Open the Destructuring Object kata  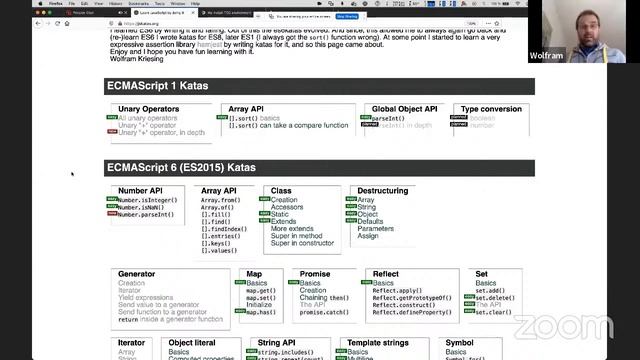367,214
